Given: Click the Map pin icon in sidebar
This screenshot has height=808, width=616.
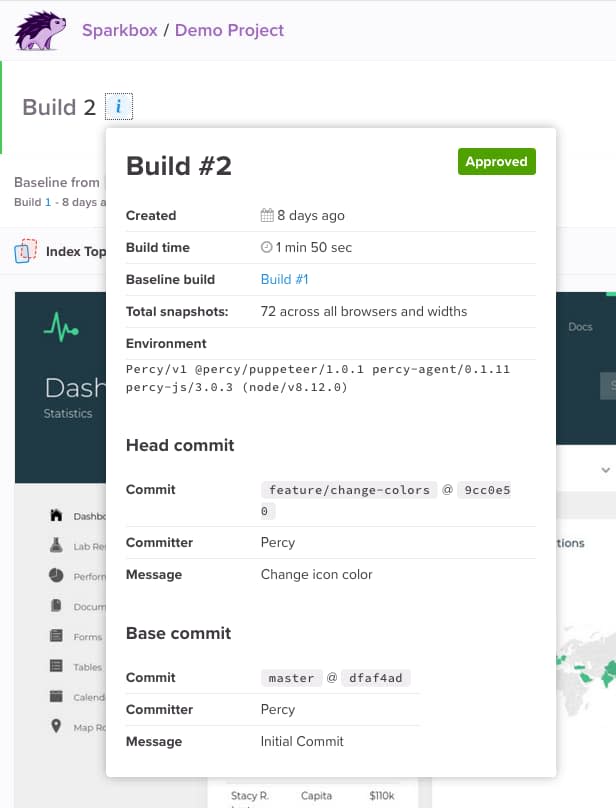Looking at the screenshot, I should click(x=56, y=726).
